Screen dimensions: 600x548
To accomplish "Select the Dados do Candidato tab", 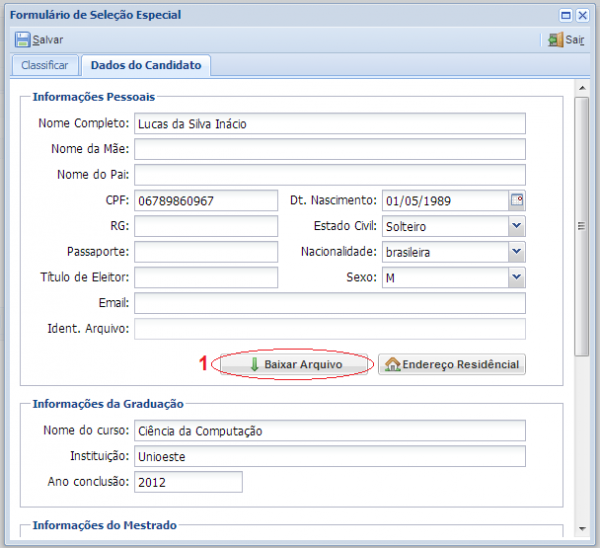I will click(145, 65).
